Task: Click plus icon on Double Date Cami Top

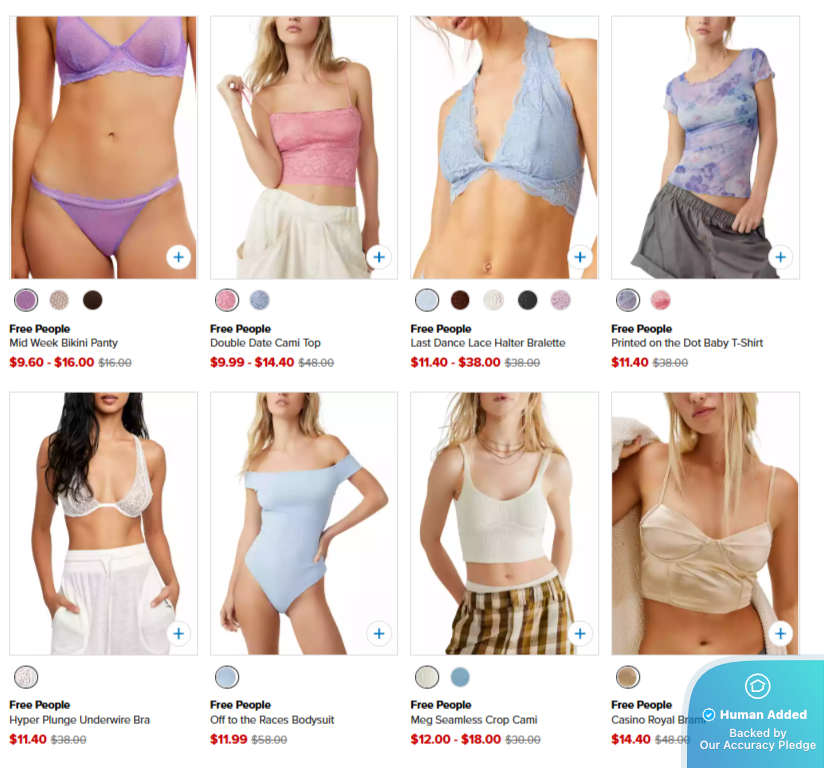Action: click(x=379, y=257)
